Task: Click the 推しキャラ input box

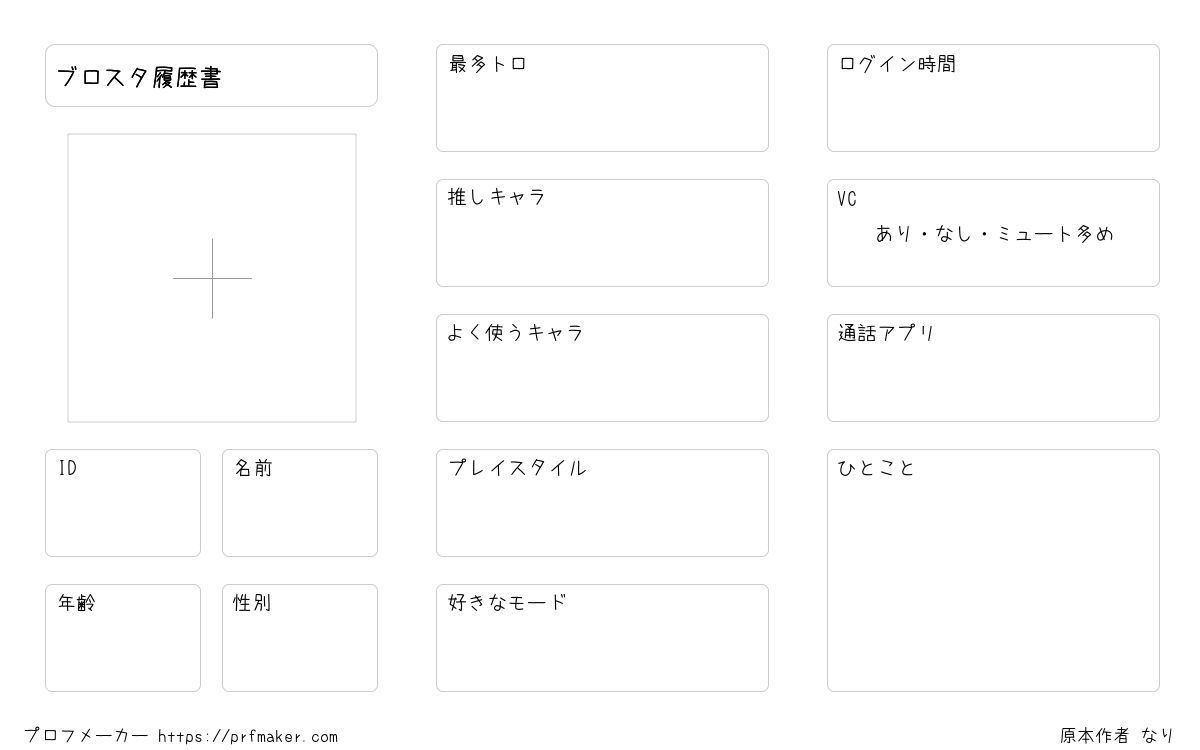Action: click(x=602, y=233)
